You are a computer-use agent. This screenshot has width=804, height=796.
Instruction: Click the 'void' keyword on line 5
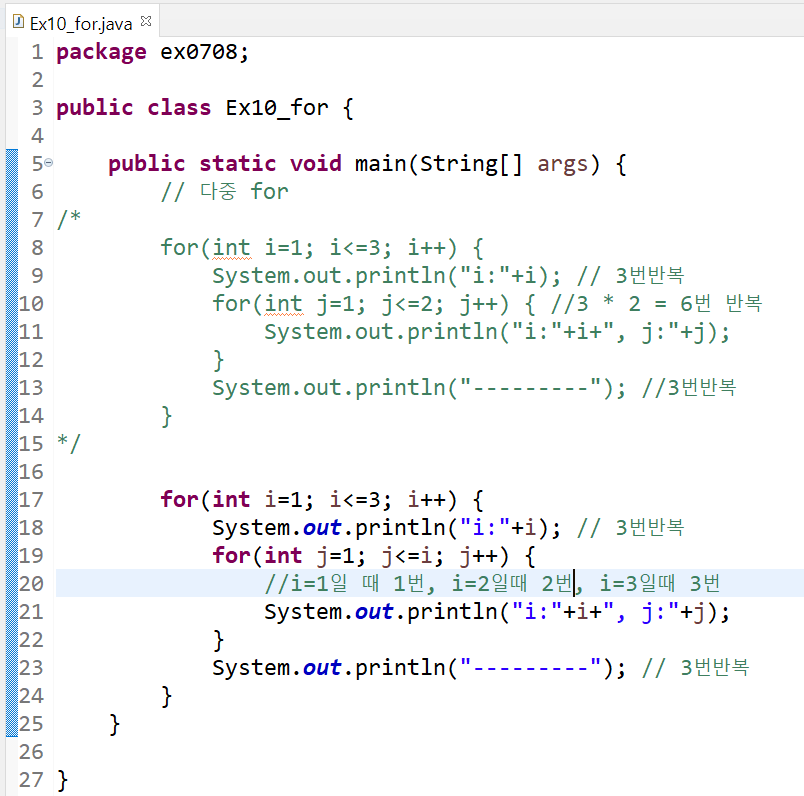[315, 164]
